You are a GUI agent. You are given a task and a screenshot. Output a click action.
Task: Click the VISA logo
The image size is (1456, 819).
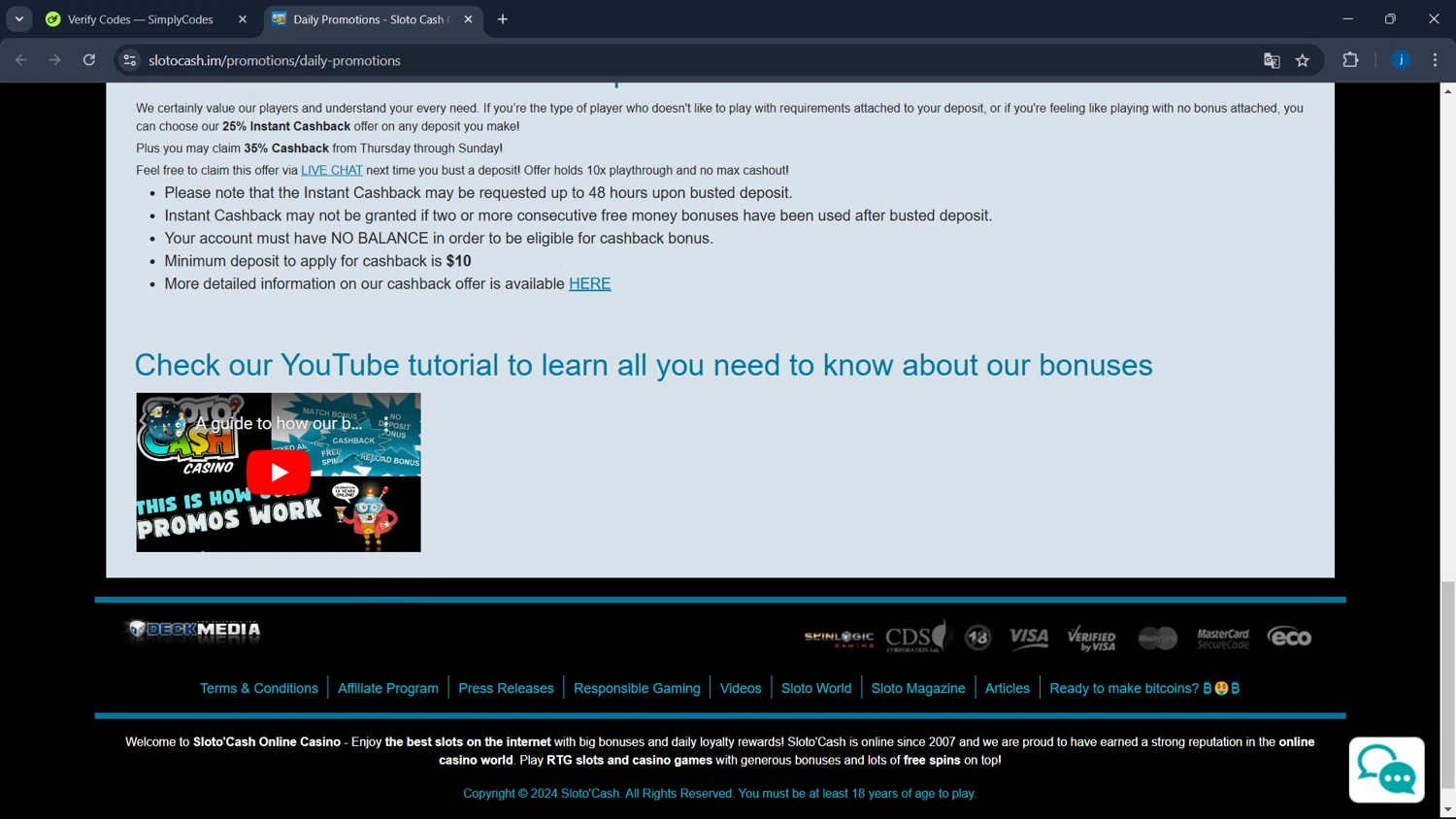pos(1029,637)
